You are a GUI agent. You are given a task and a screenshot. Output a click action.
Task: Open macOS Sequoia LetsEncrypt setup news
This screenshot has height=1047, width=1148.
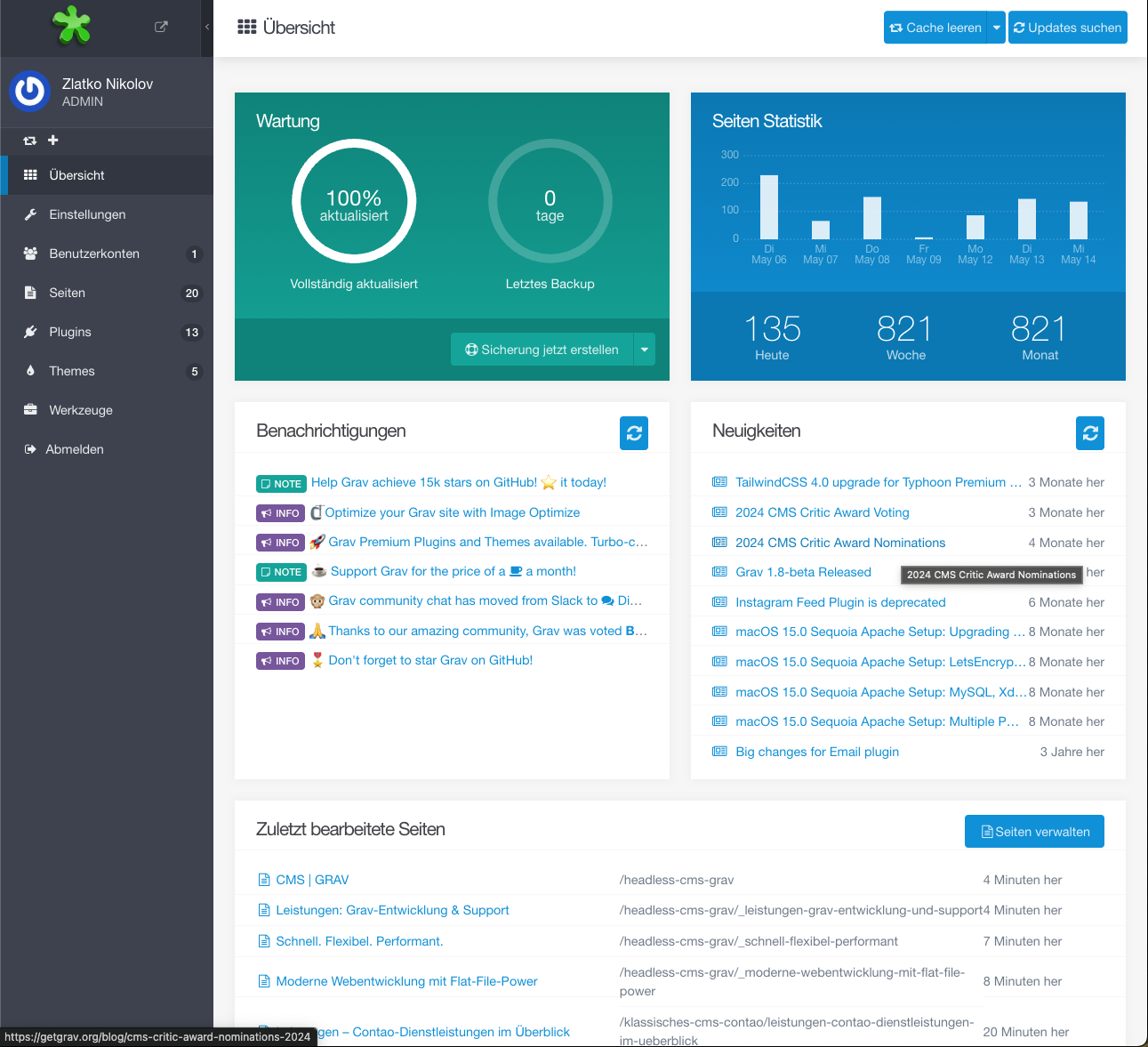point(880,662)
